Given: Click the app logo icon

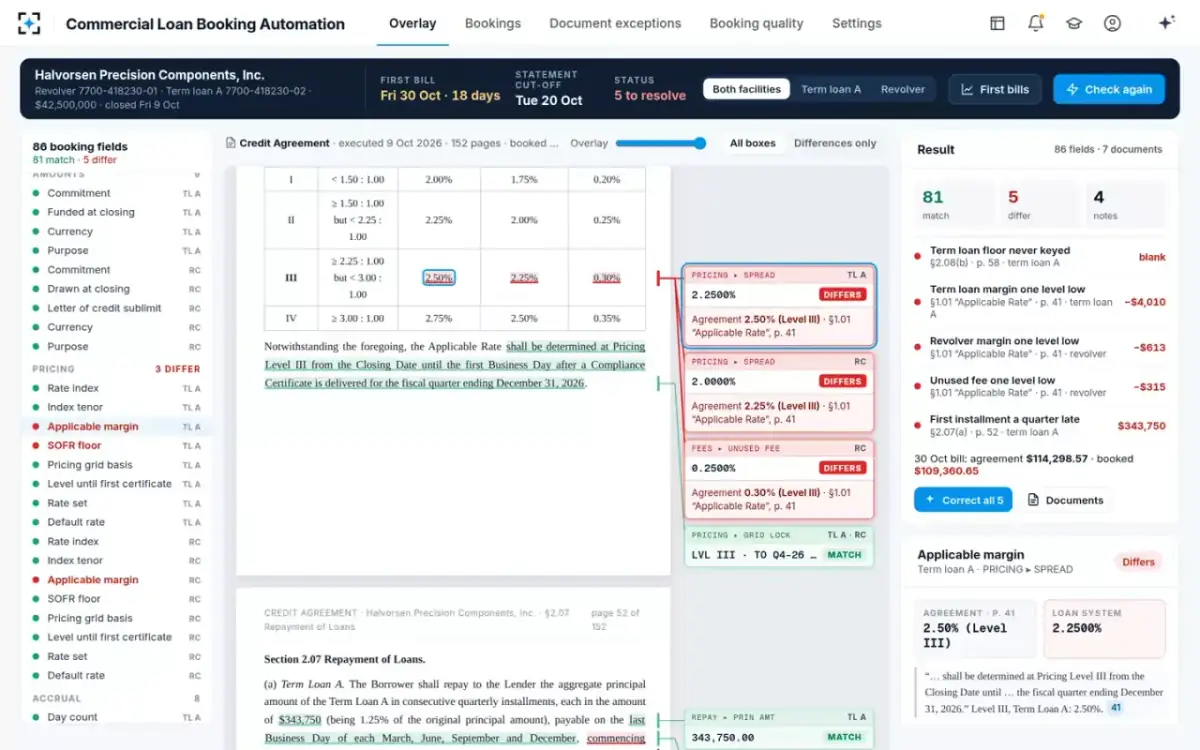Looking at the screenshot, I should click(30, 23).
